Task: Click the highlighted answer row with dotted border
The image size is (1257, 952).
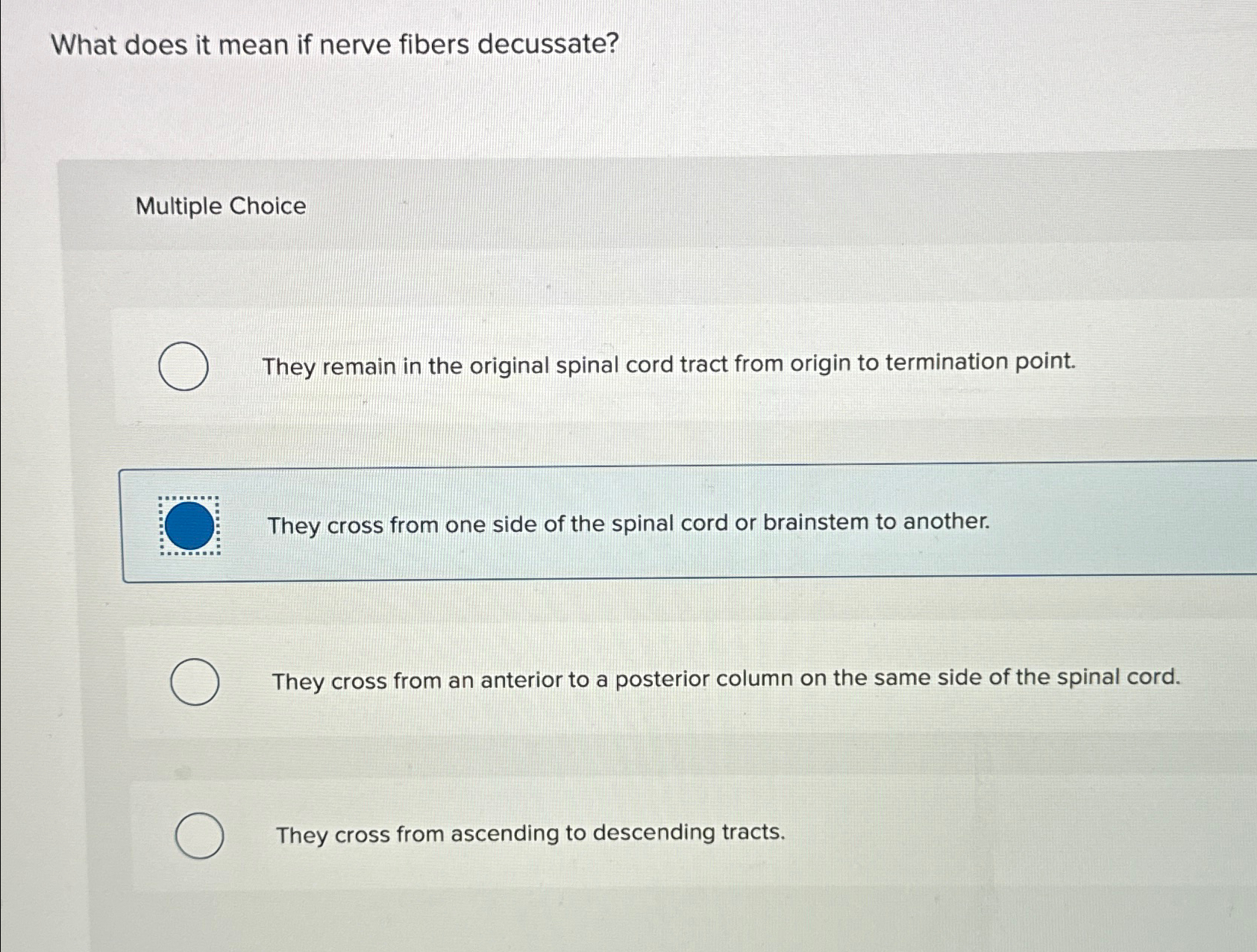Action: click(x=671, y=526)
